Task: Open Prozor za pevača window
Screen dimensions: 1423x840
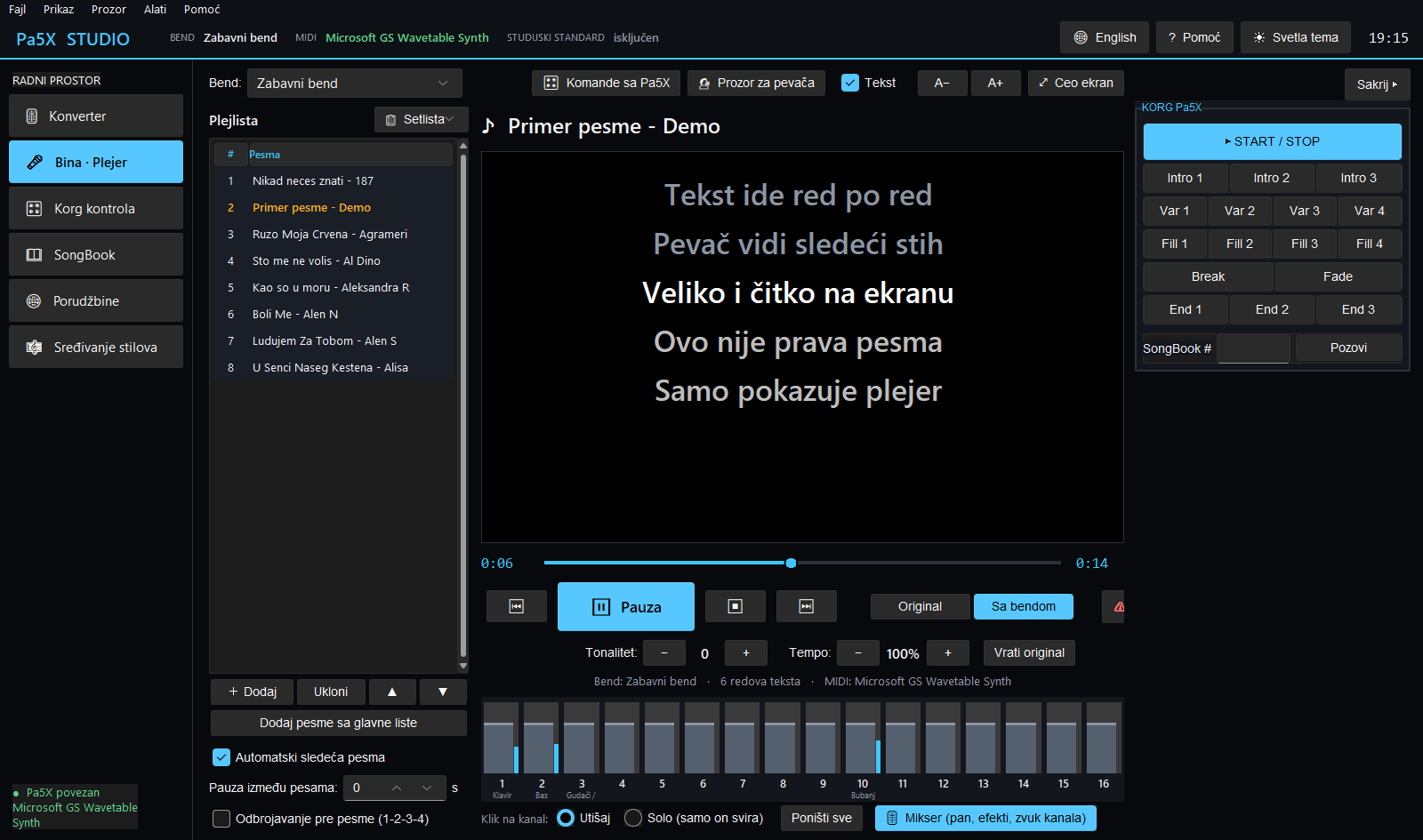Action: point(757,83)
